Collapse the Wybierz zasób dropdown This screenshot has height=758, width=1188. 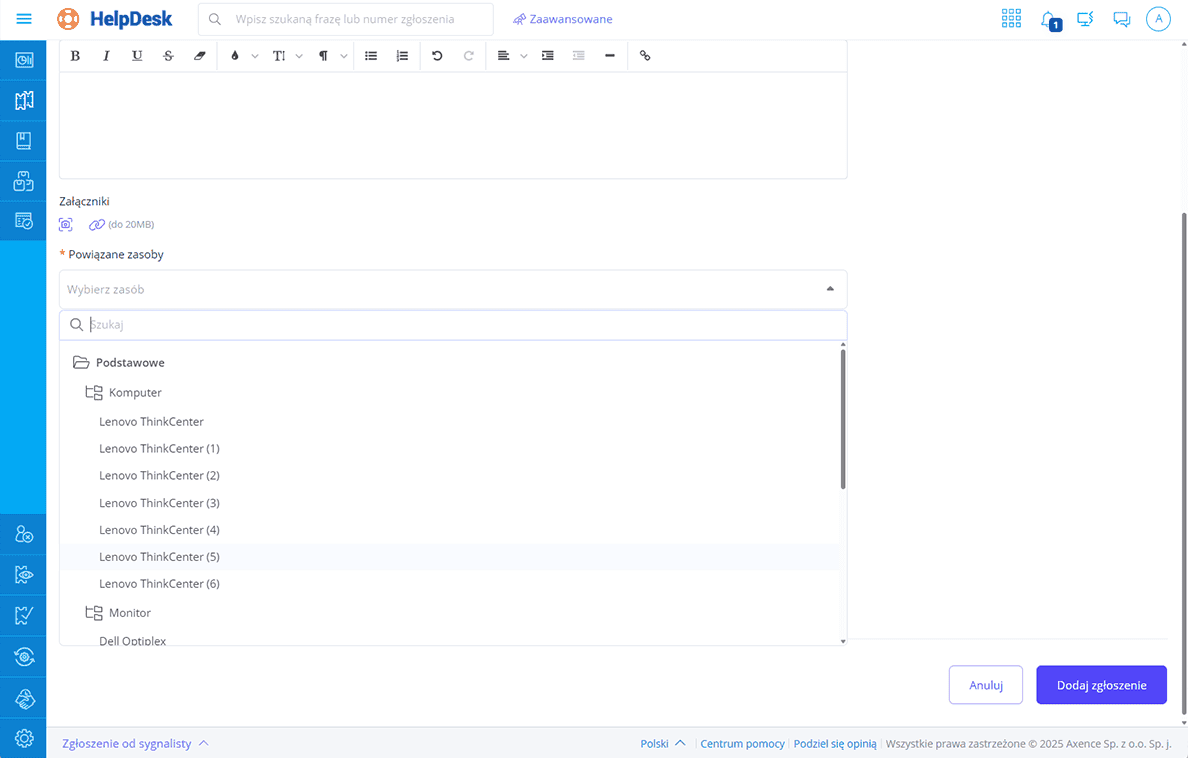point(829,289)
